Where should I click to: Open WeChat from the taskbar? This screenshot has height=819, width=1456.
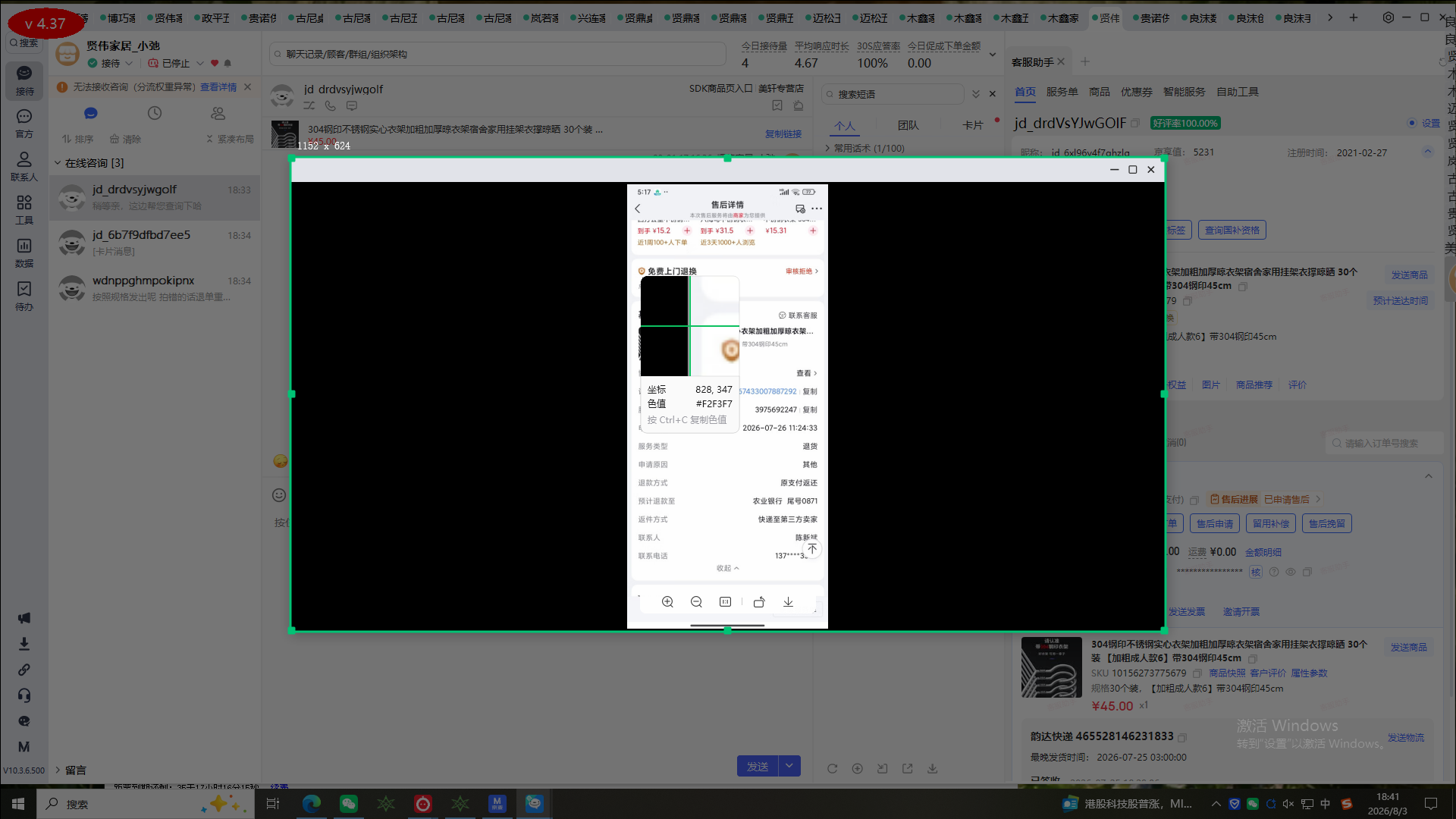tap(348, 804)
